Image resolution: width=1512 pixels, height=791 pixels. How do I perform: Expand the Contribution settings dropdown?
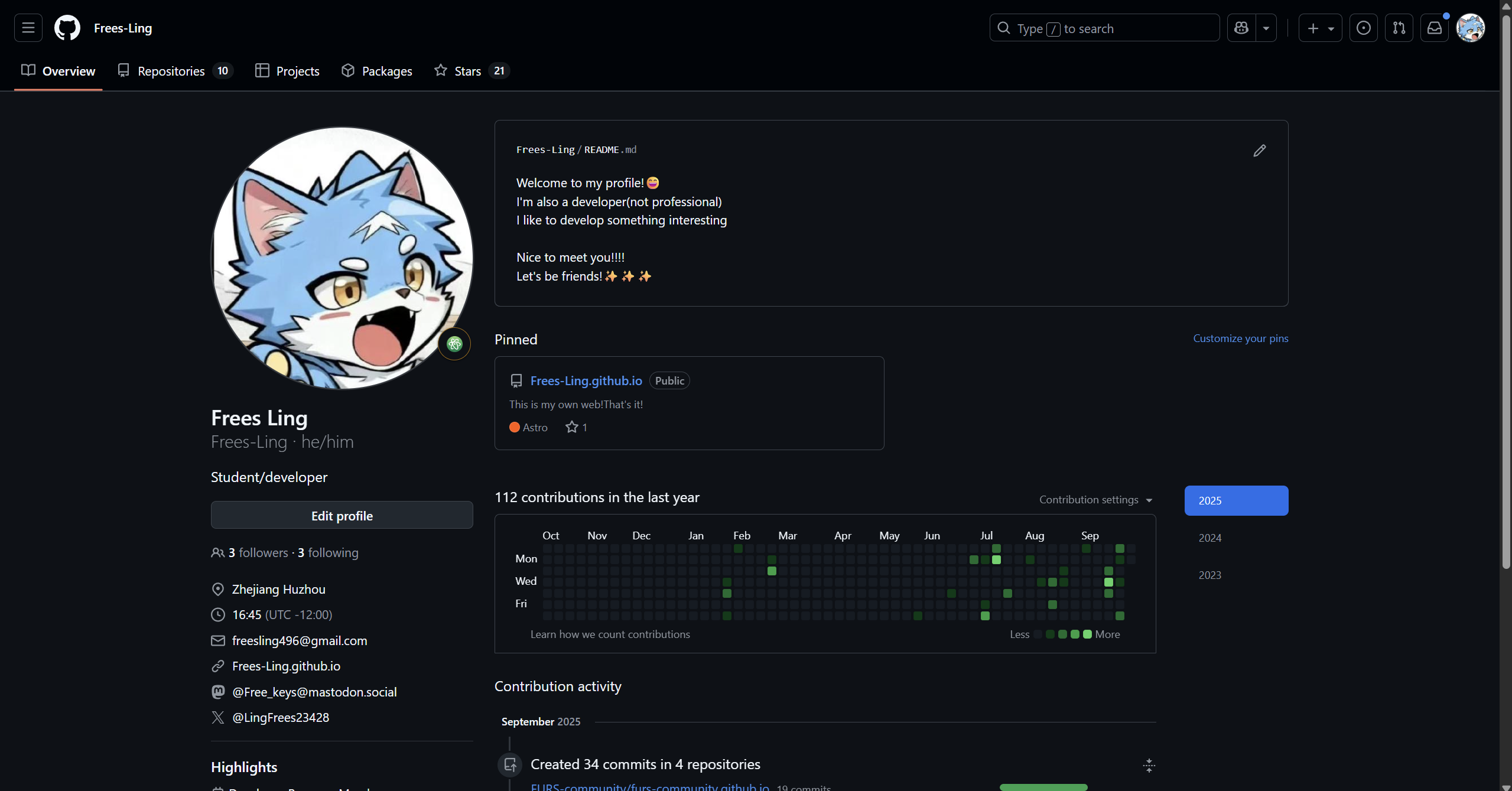[1095, 500]
